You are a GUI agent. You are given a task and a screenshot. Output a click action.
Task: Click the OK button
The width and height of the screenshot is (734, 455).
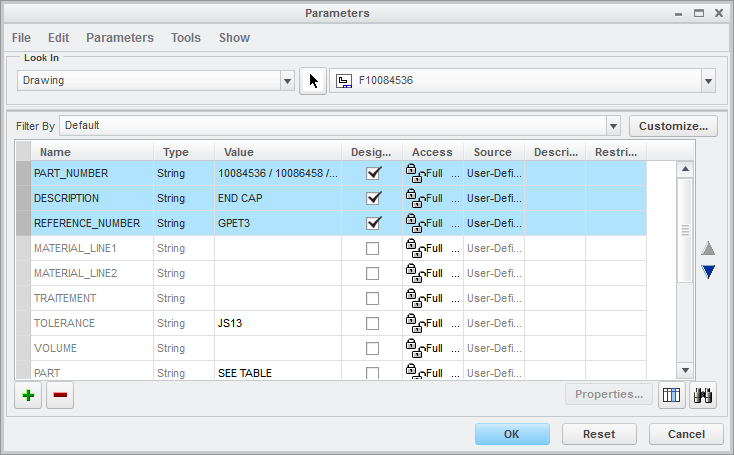[512, 434]
